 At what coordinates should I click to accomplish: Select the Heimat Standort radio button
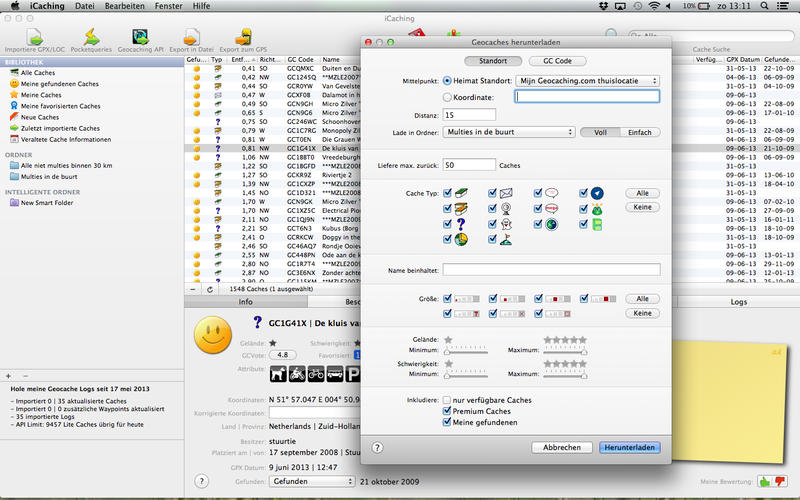(x=447, y=81)
